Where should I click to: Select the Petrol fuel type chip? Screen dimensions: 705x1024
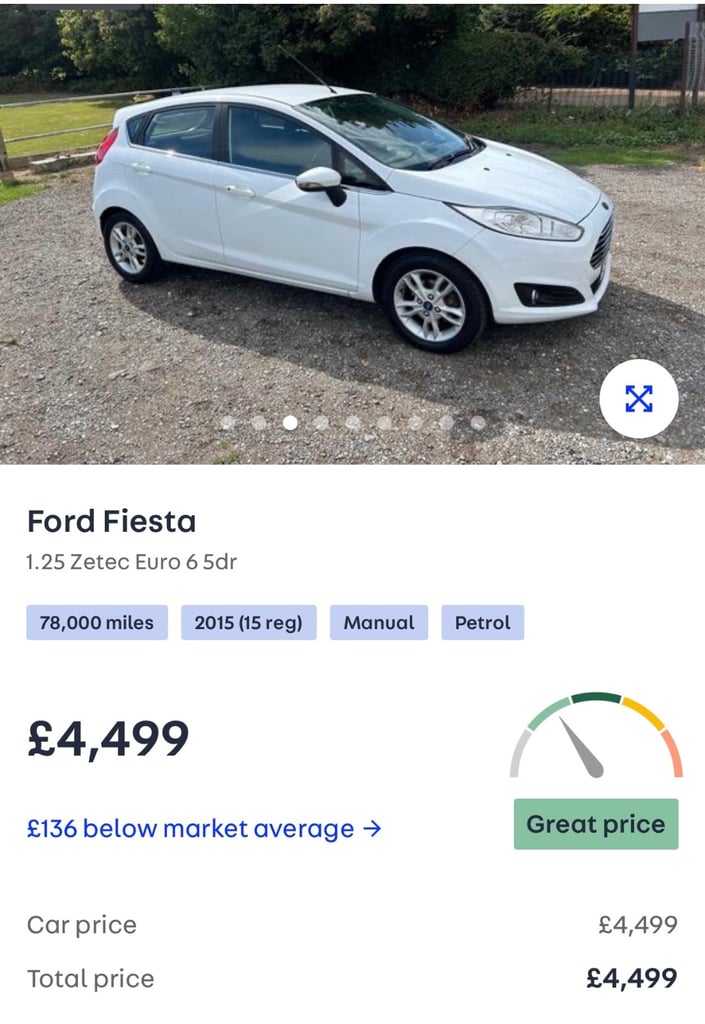click(x=483, y=622)
